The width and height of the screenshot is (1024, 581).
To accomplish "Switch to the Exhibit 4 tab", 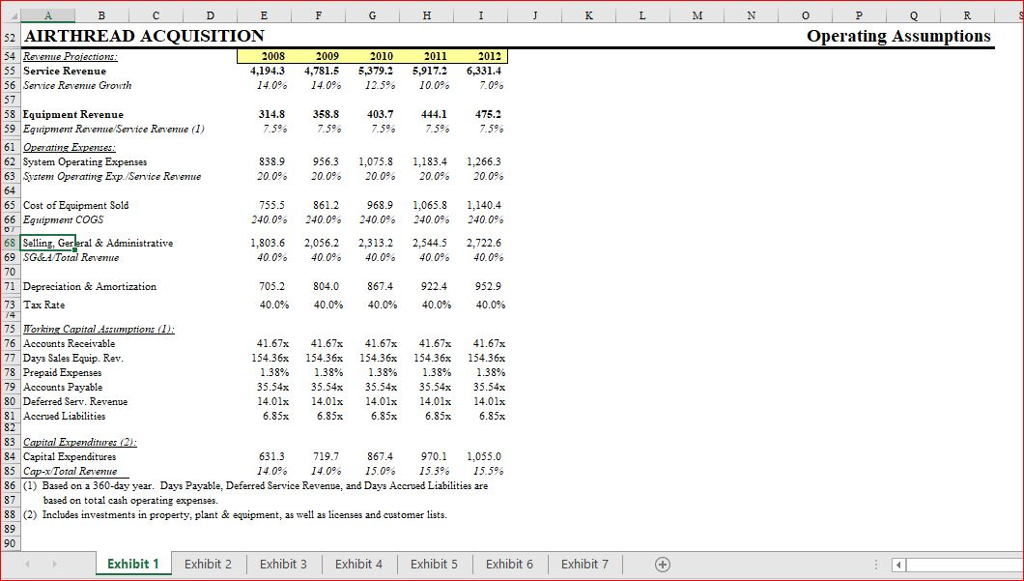I will click(359, 564).
